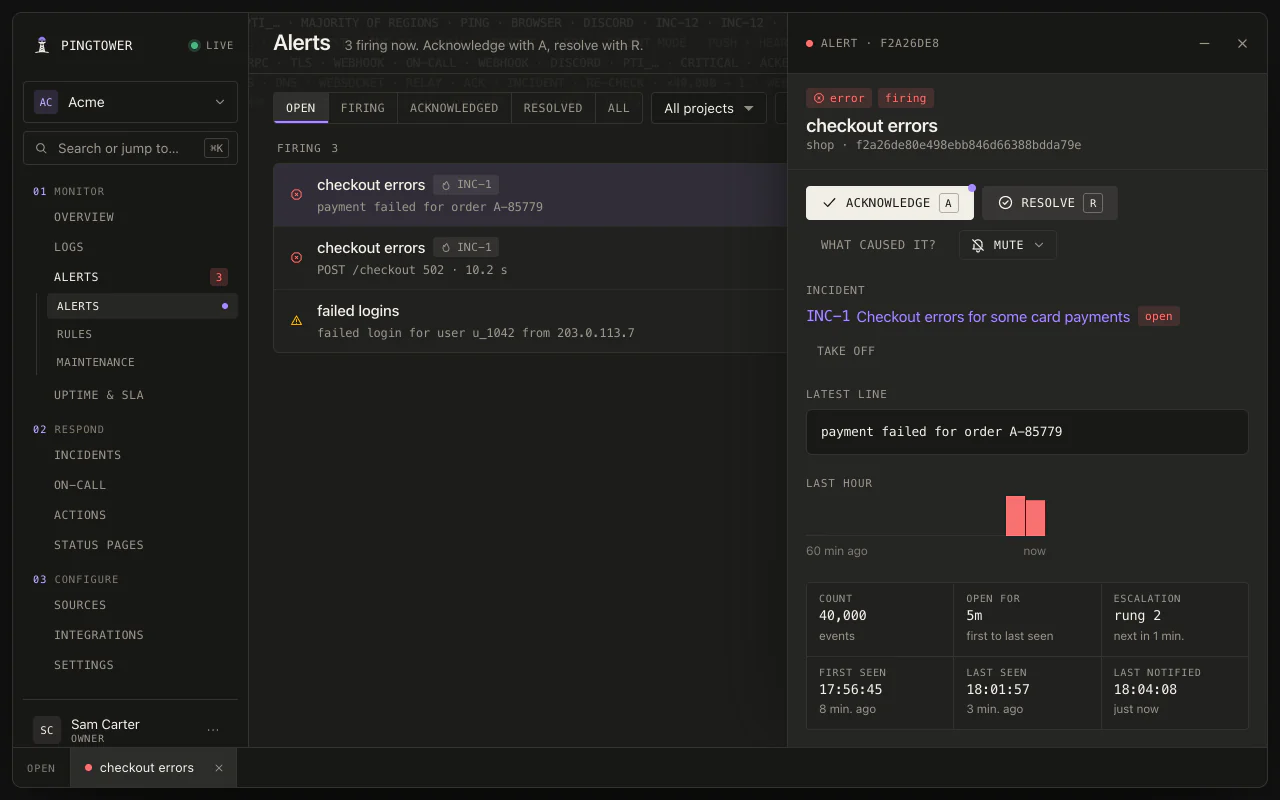Open the All projects dropdown
Image resolution: width=1280 pixels, height=800 pixels.
tap(709, 108)
